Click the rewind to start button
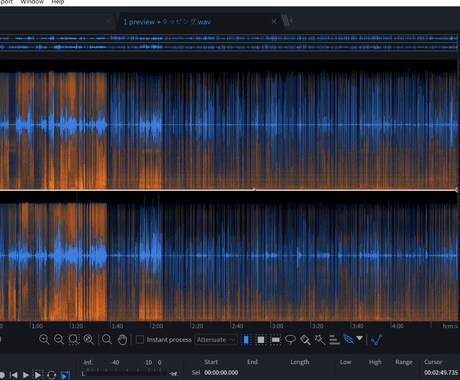This screenshot has width=460, height=380. tap(14, 375)
